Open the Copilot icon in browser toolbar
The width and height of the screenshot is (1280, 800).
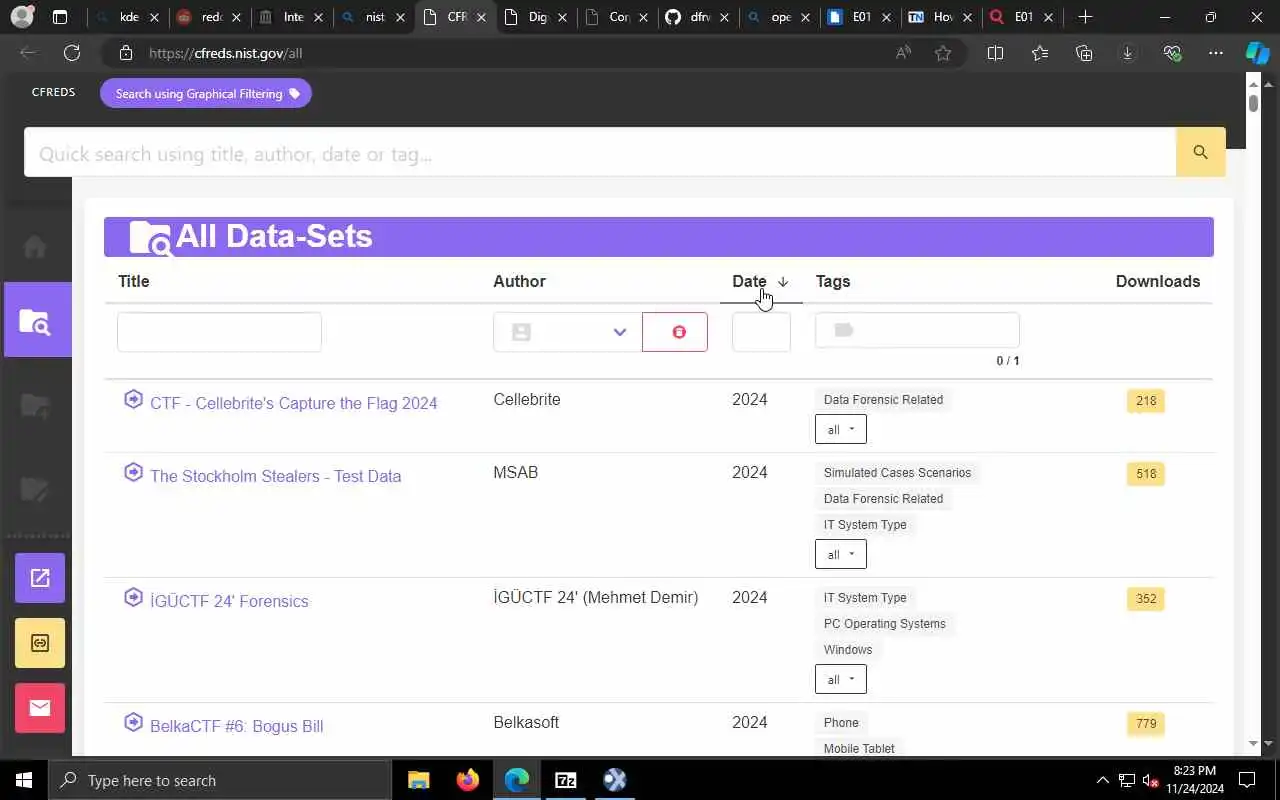(1257, 53)
